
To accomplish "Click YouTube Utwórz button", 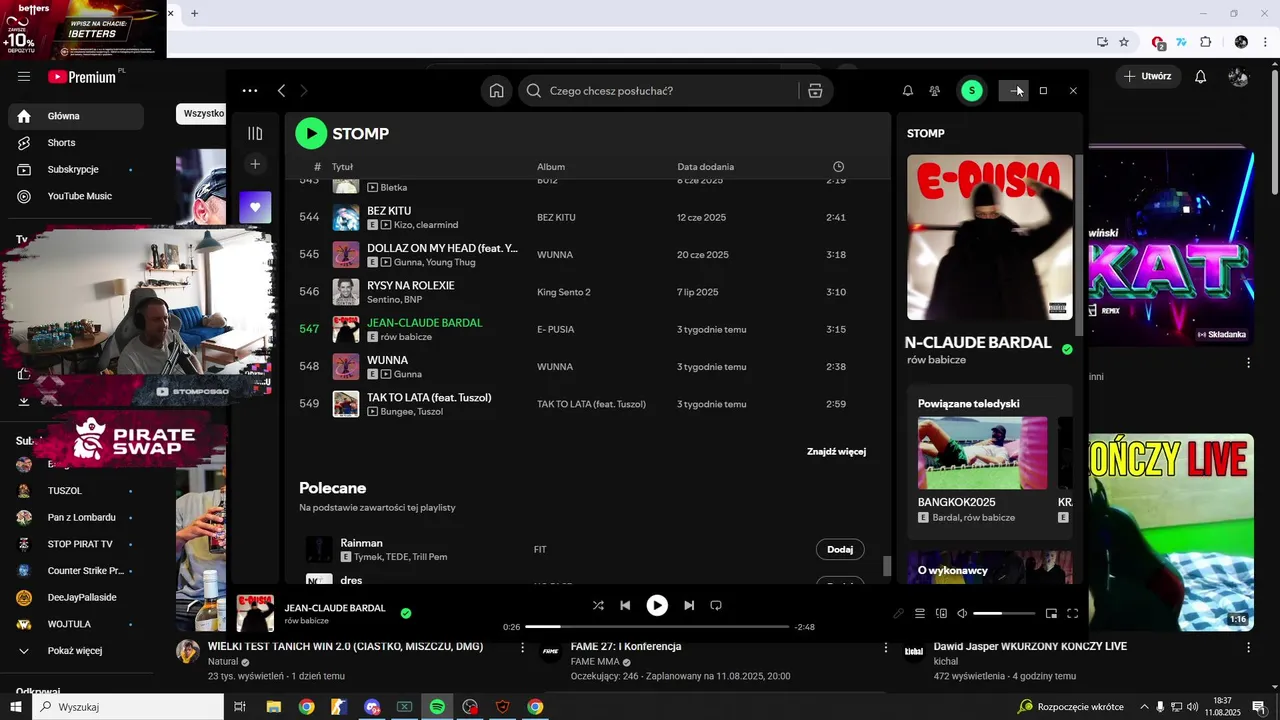I will pyautogui.click(x=1148, y=76).
